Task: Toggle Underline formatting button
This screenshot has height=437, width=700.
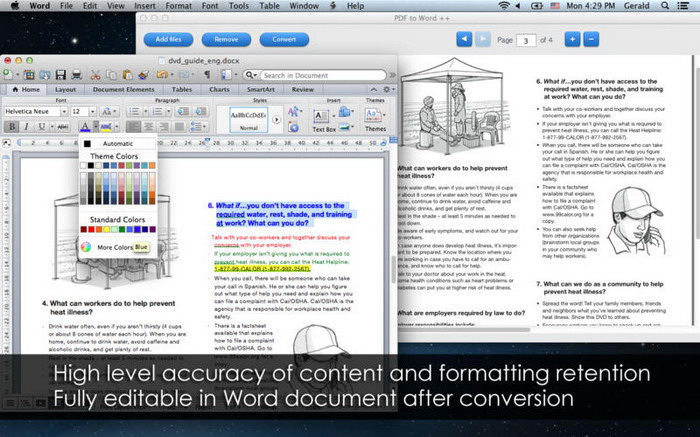Action: point(42,127)
